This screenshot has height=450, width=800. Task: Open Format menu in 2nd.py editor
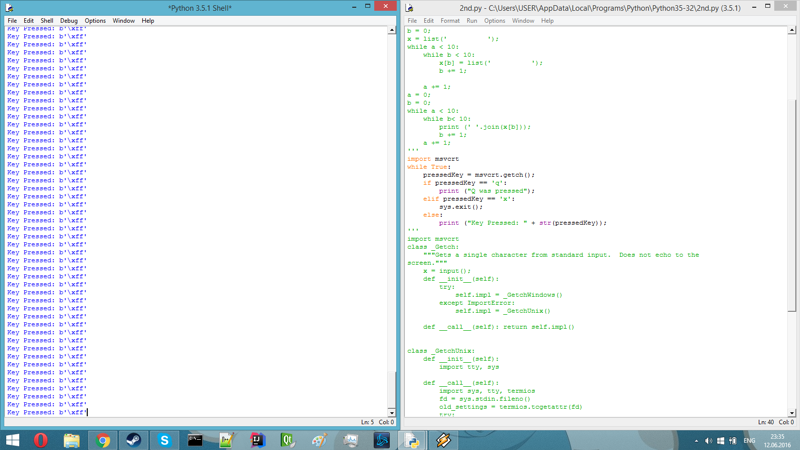(450, 21)
